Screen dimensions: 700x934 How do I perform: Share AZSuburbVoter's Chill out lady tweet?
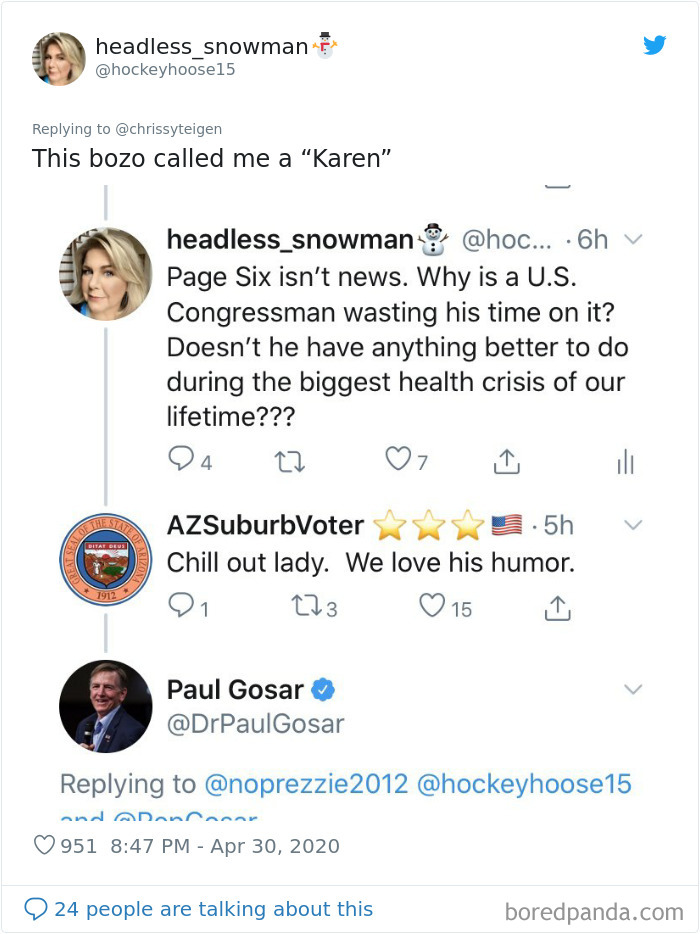[558, 608]
